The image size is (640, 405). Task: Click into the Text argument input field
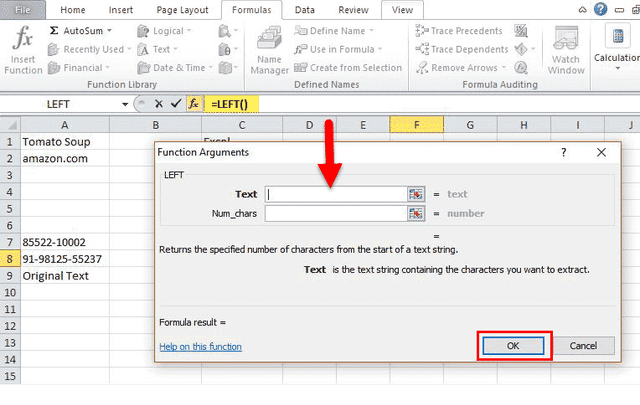coord(335,194)
